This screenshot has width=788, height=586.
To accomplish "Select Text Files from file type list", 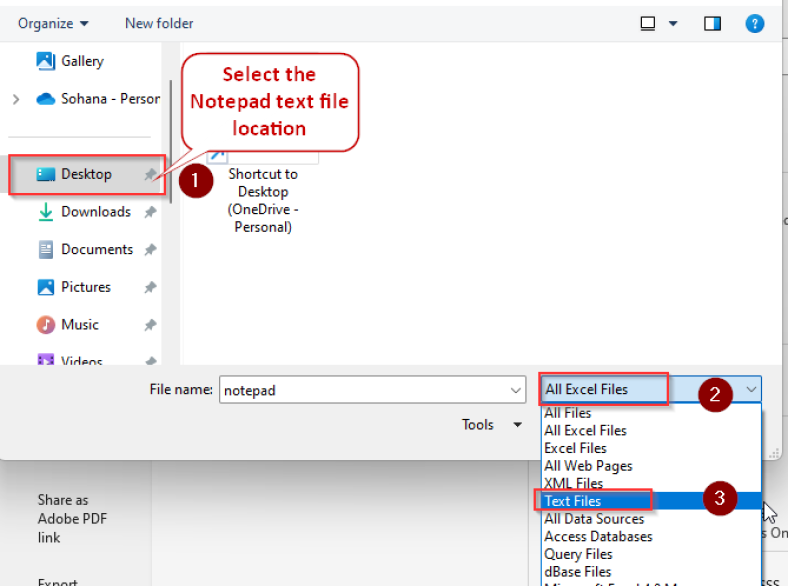I will (x=573, y=501).
